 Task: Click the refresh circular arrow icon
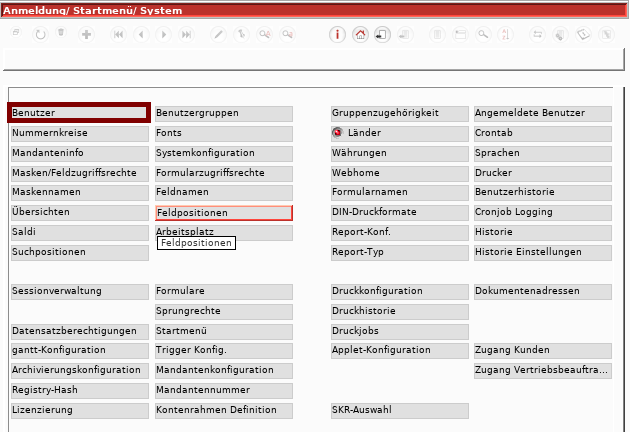click(40, 35)
